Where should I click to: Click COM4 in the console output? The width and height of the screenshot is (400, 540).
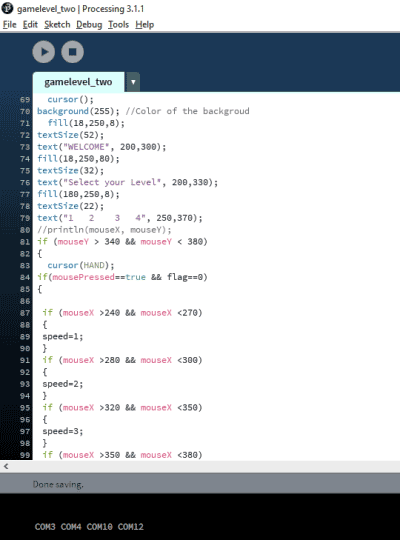pyautogui.click(x=71, y=527)
